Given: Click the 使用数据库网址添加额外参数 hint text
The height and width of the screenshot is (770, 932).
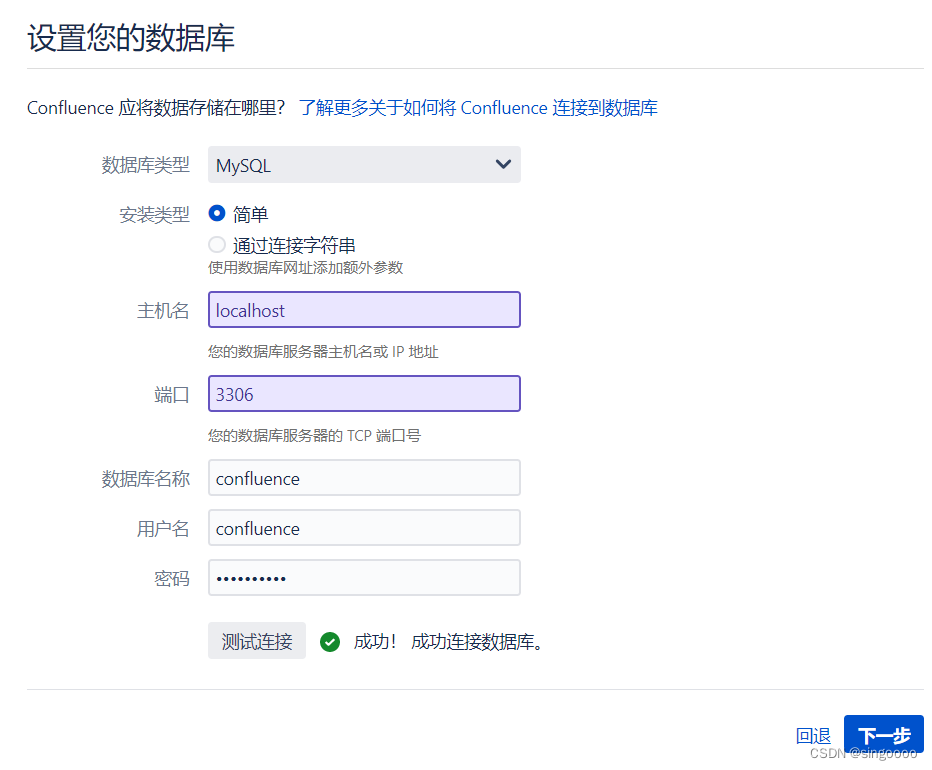Looking at the screenshot, I should tap(306, 268).
